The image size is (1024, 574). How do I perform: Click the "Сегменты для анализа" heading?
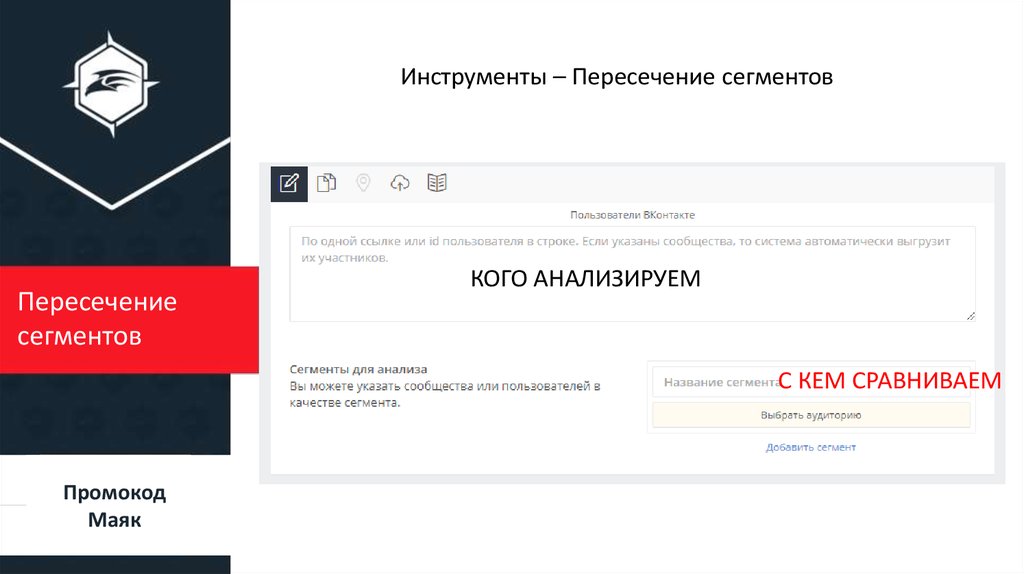pyautogui.click(x=358, y=369)
